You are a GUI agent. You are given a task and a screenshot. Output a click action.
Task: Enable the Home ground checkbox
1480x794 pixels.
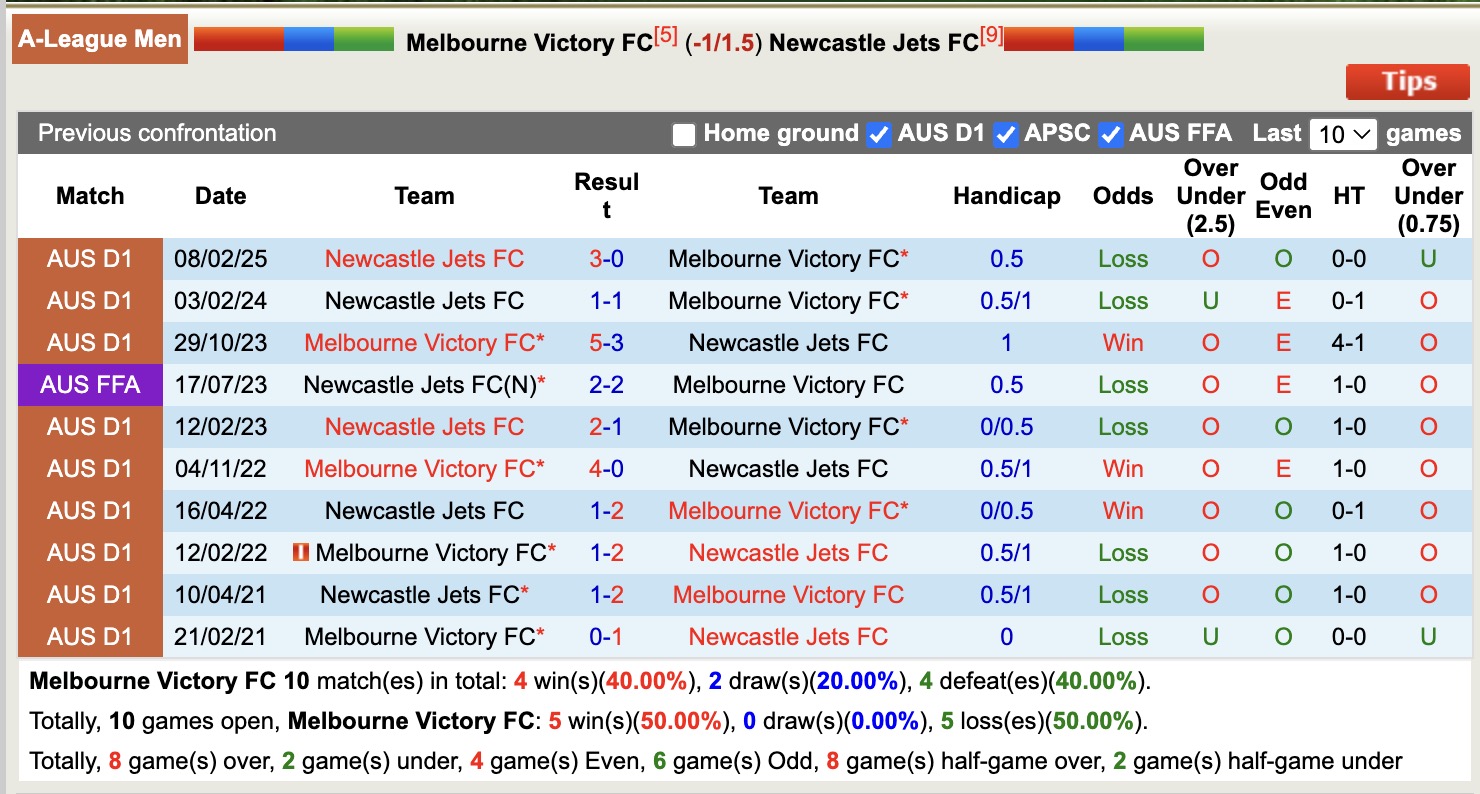[684, 133]
